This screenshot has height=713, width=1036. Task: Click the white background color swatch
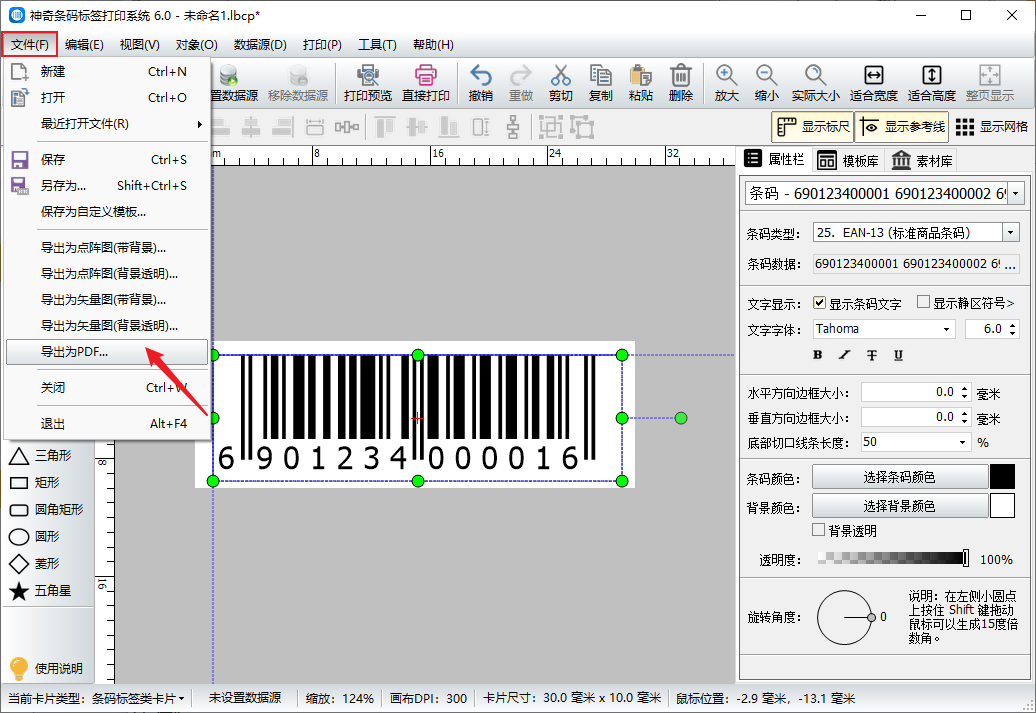[x=1002, y=506]
